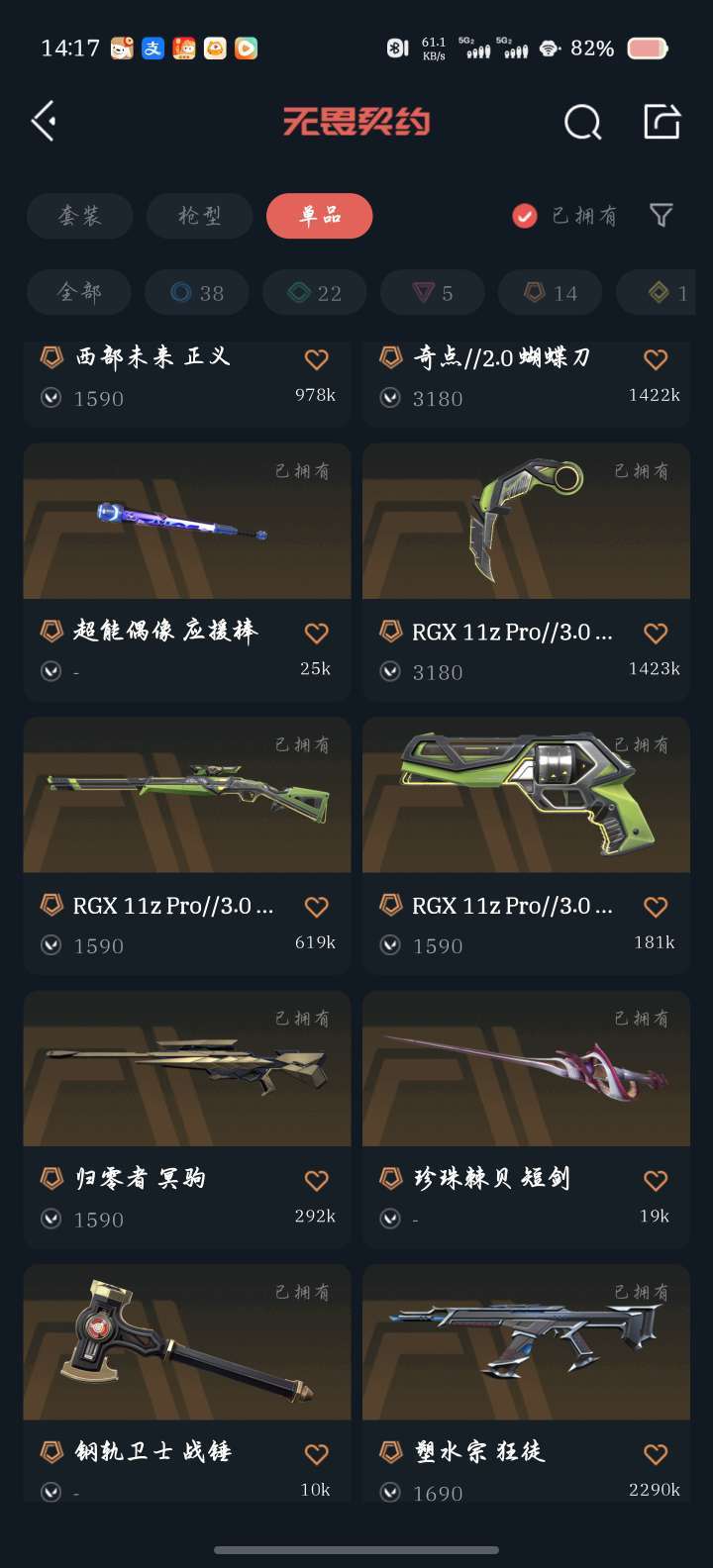
Task: Toggle the heart on 奇点//2.0 蝴蝶刀
Action: (656, 359)
